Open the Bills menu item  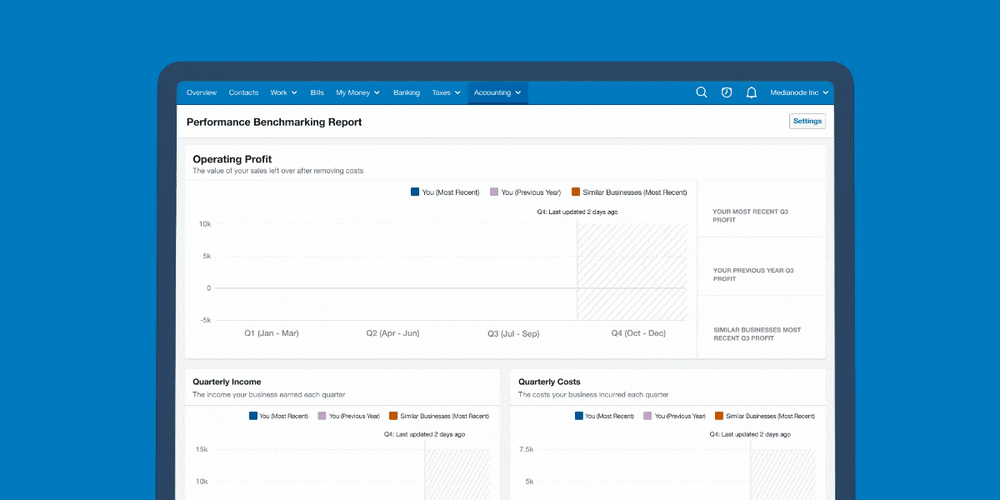(x=317, y=92)
